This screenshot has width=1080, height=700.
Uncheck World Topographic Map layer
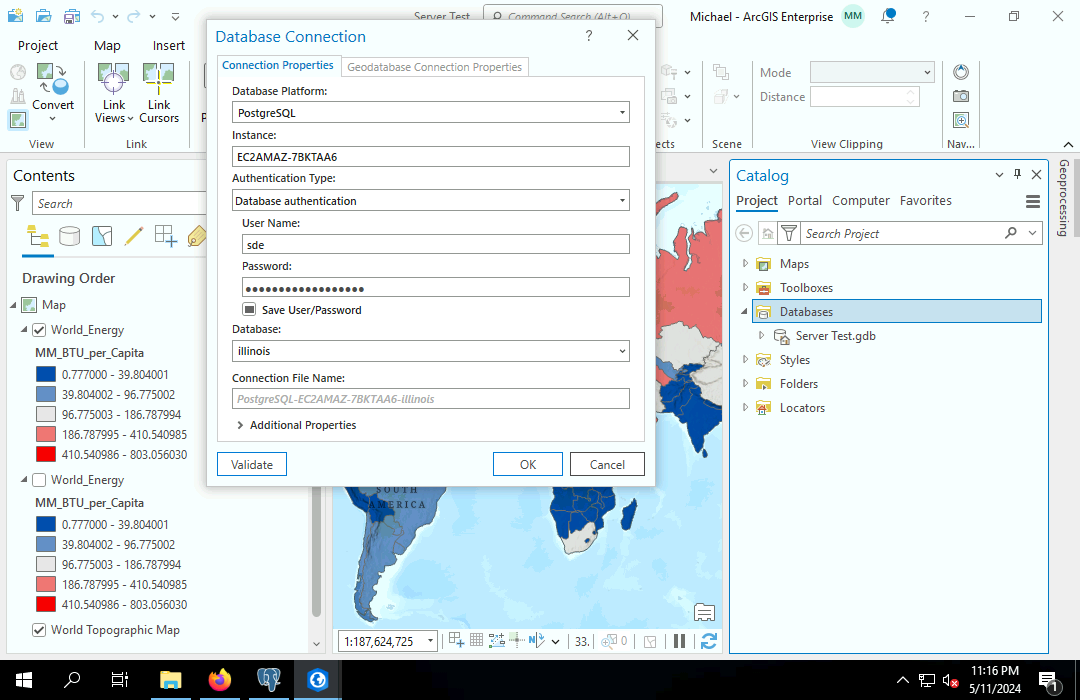(x=39, y=630)
